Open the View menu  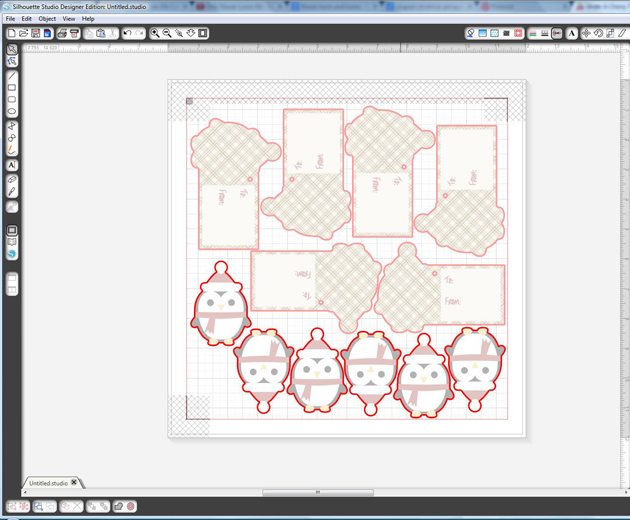click(x=69, y=18)
